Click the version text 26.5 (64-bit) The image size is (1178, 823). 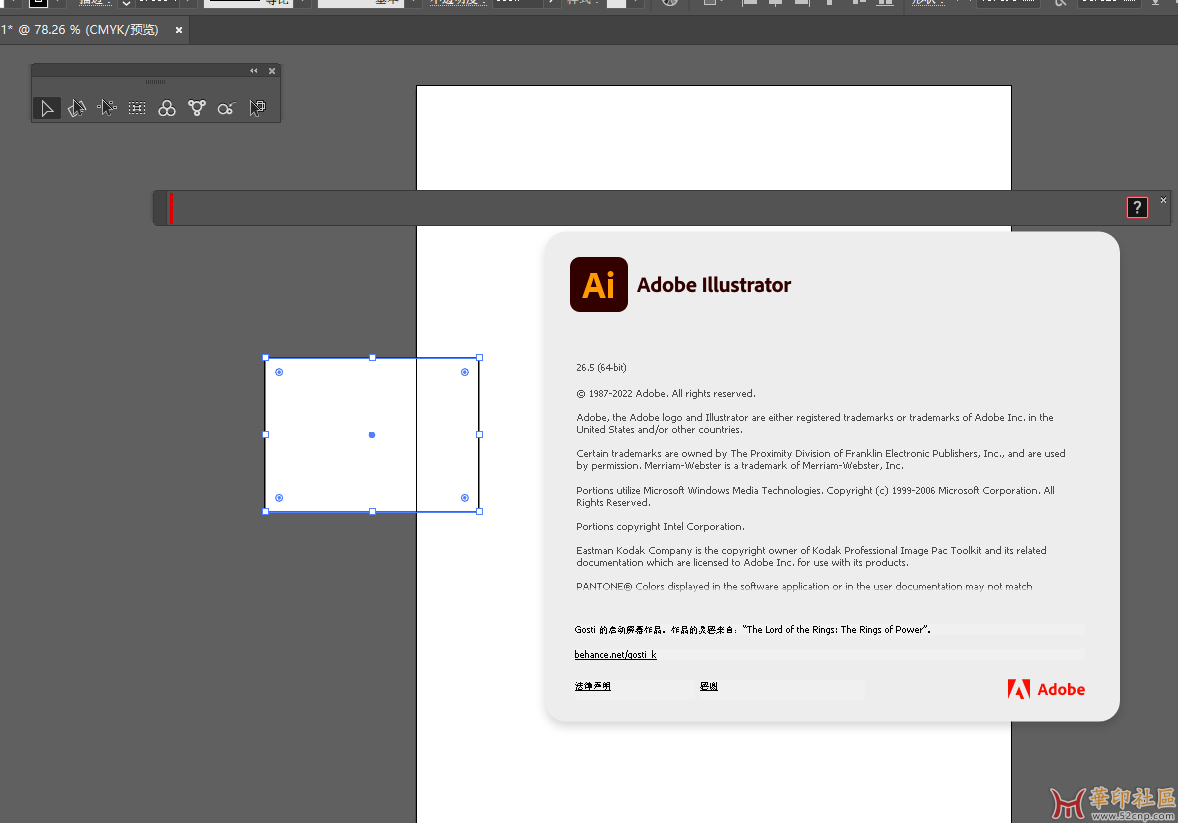pos(601,368)
